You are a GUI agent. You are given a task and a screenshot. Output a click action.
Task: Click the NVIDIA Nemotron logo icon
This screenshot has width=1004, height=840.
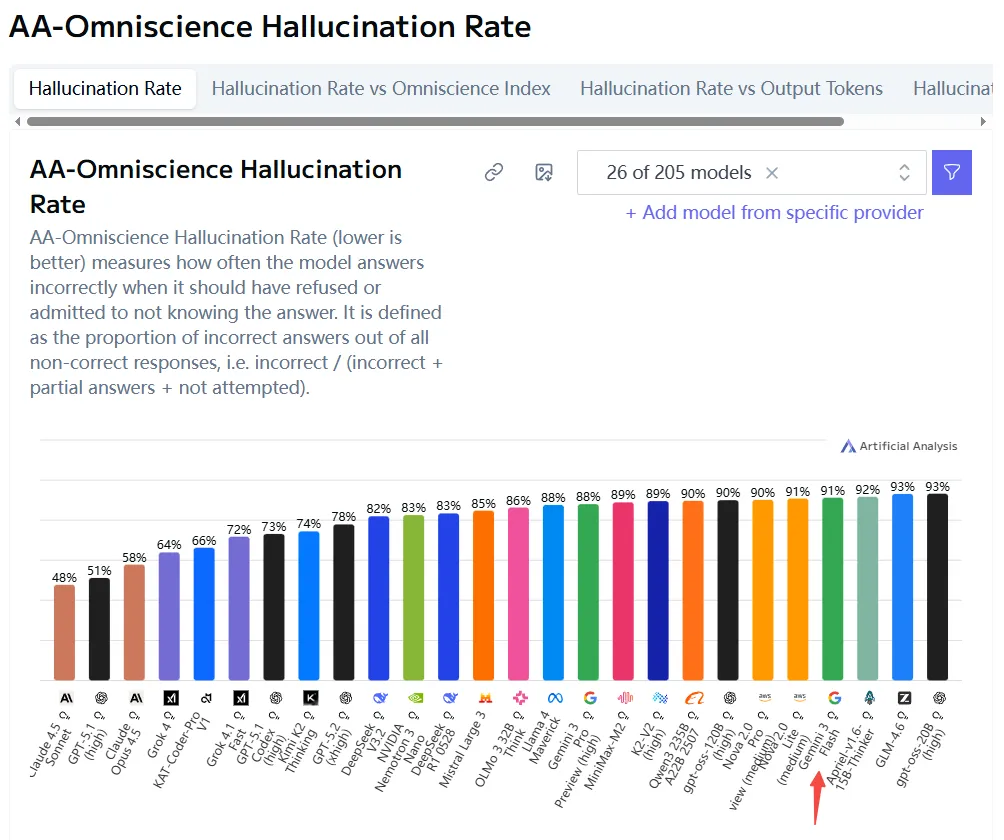[x=414, y=698]
